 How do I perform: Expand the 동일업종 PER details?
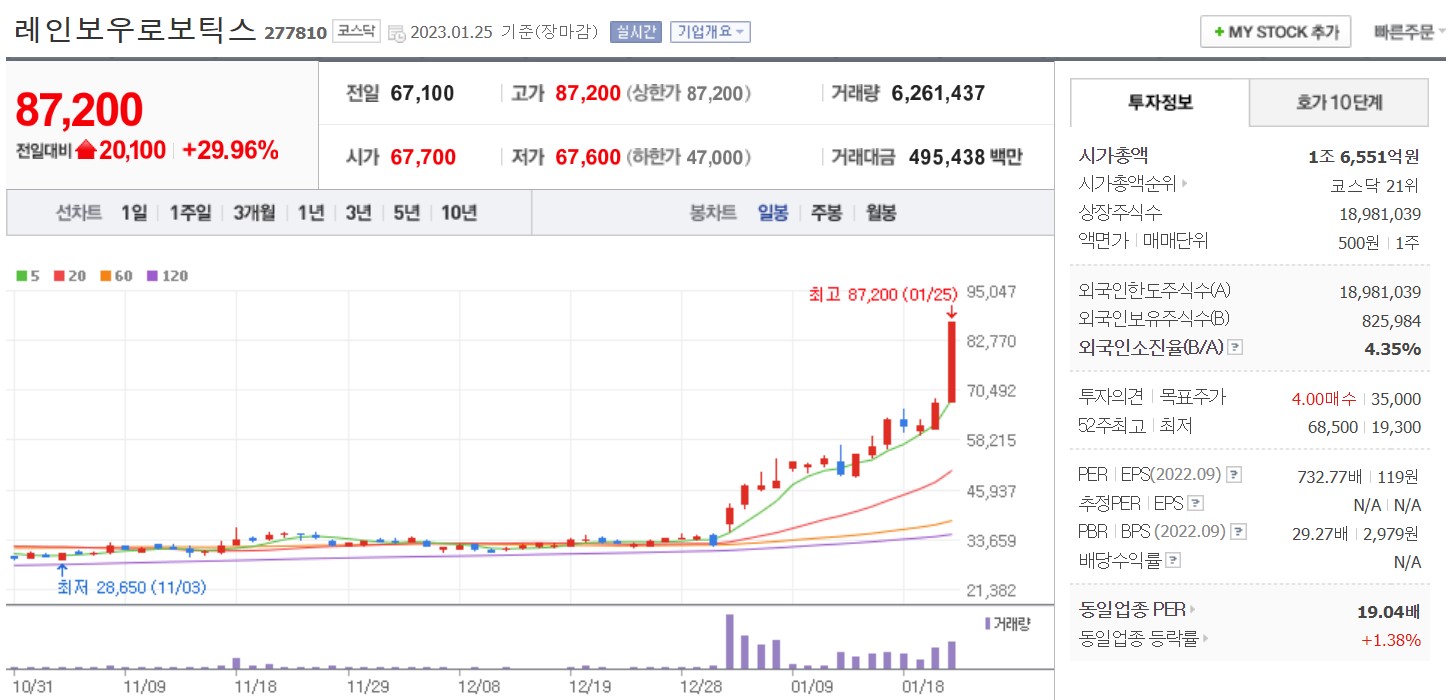pos(1193,609)
